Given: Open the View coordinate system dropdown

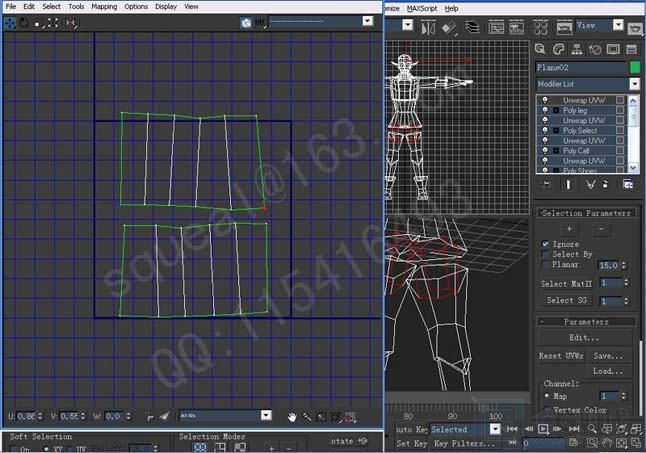Looking at the screenshot, I should tap(618, 26).
